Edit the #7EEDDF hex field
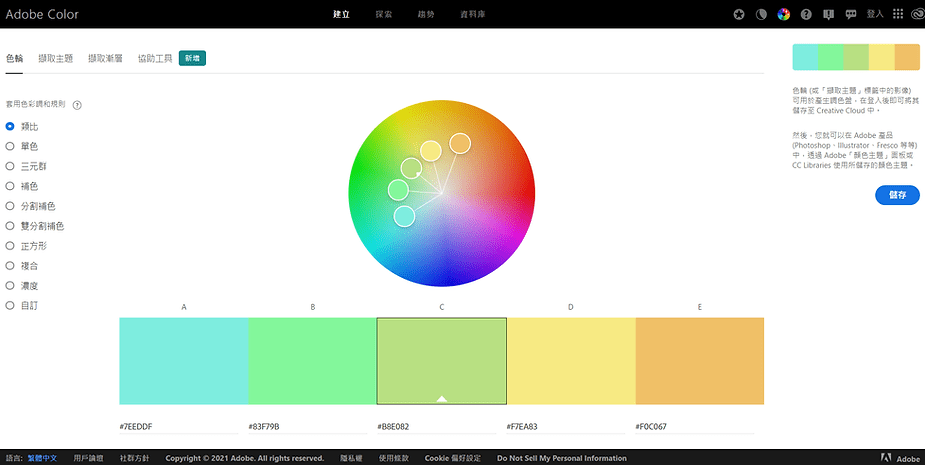 coord(179,427)
